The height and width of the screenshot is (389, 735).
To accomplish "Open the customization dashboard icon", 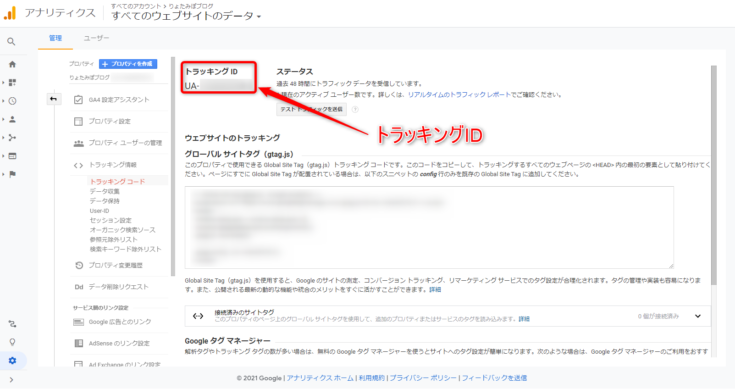I will [12, 82].
